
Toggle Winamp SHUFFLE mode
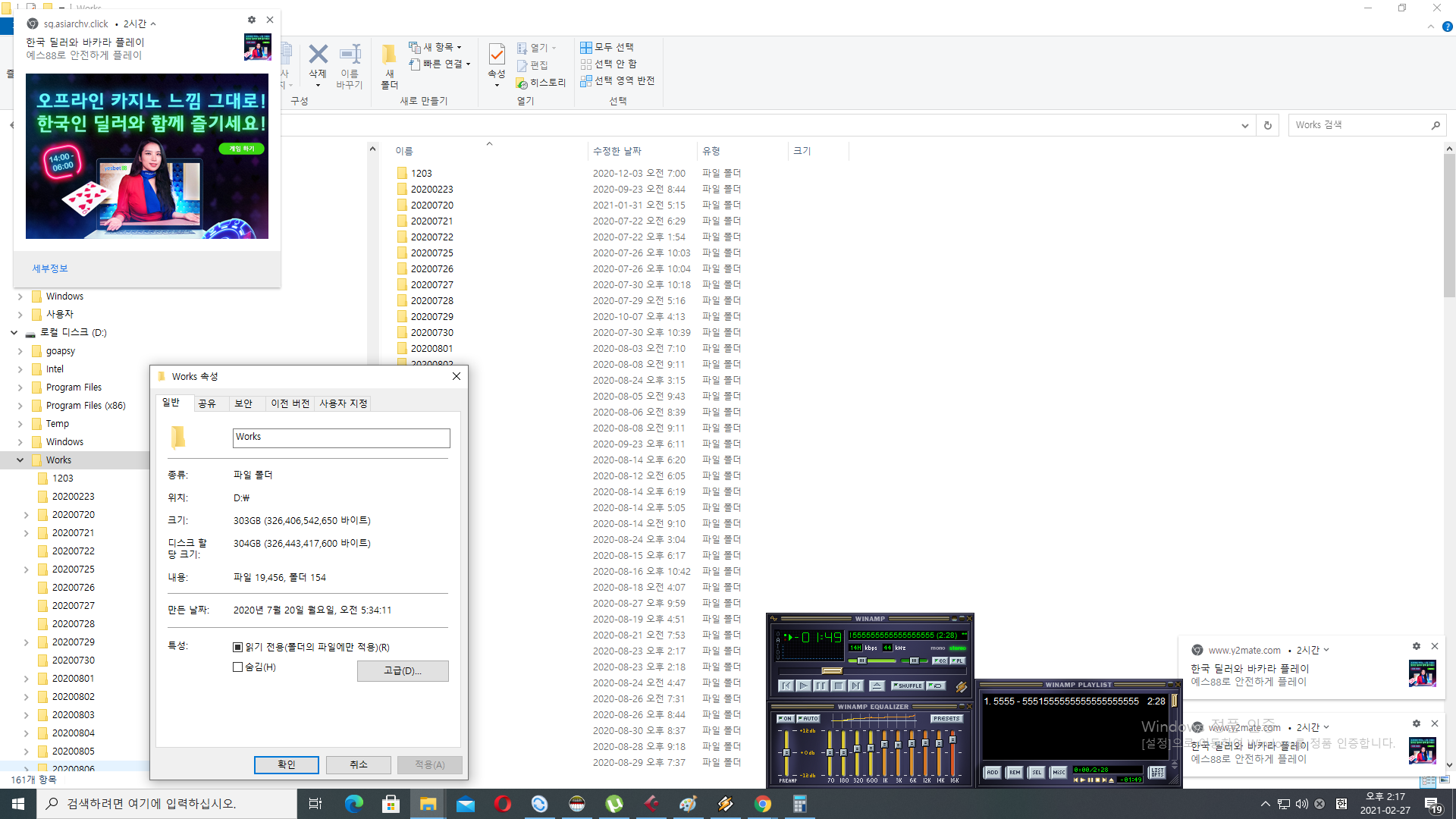908,686
